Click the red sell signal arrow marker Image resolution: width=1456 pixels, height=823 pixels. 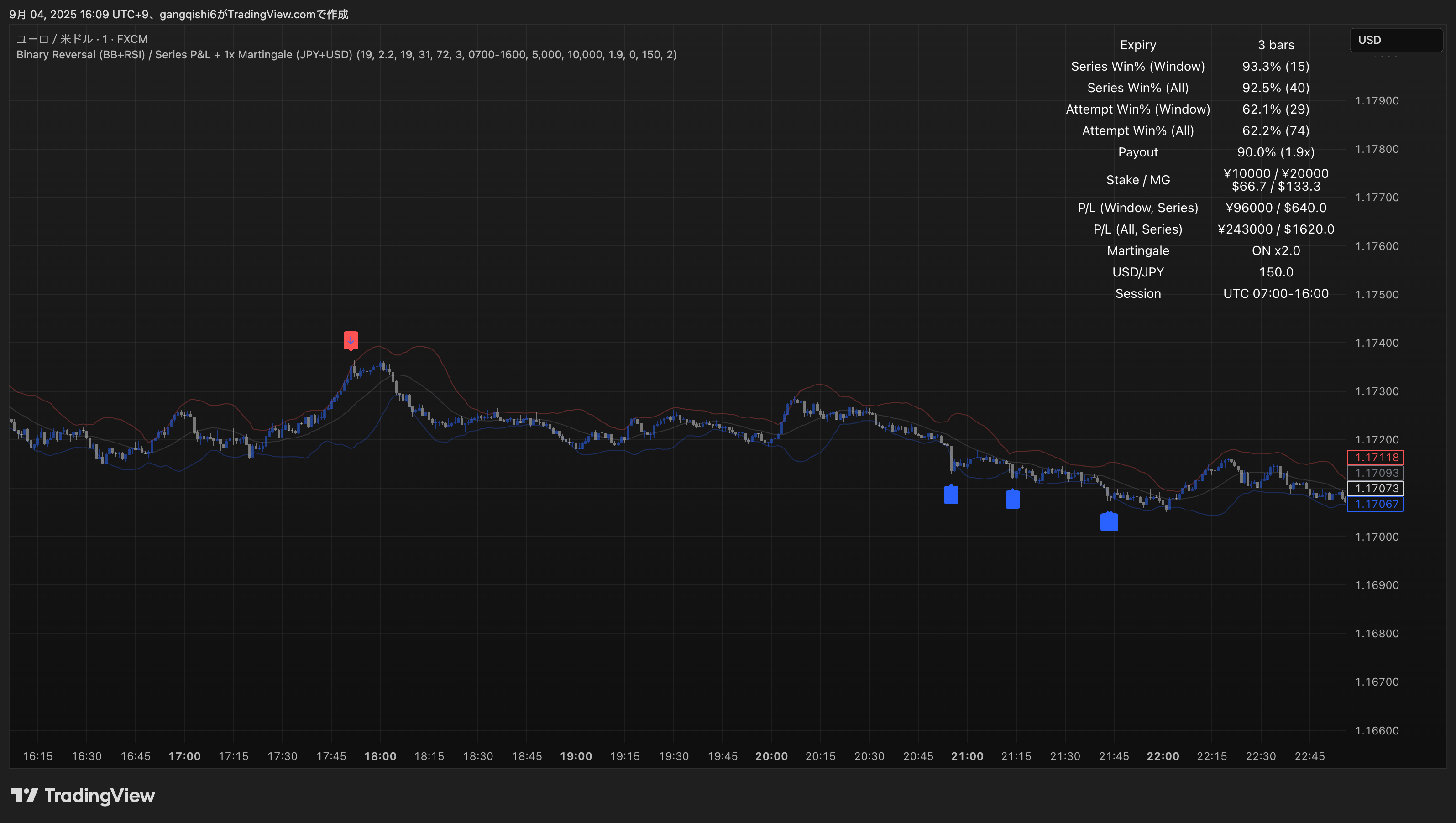tap(351, 340)
